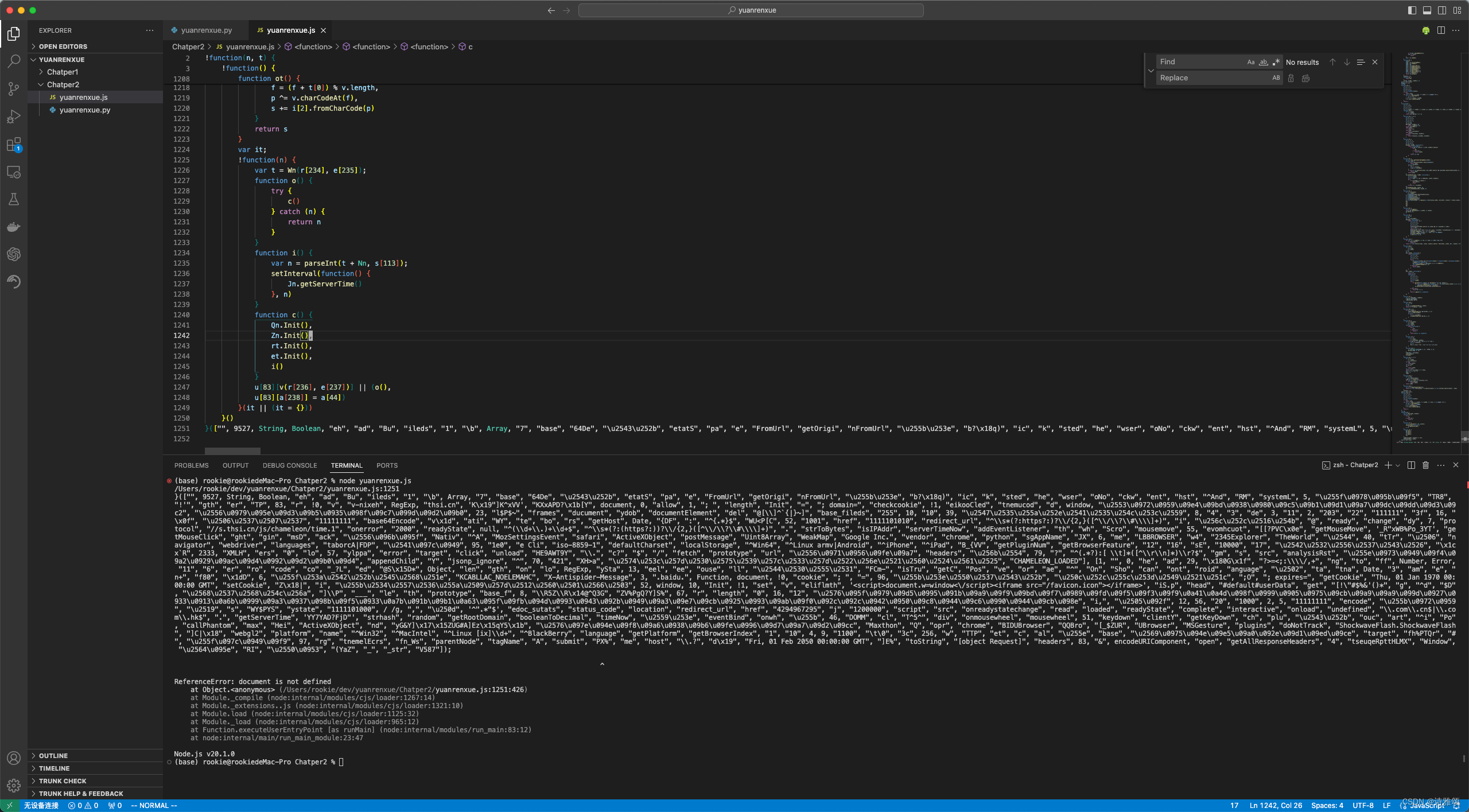The height and width of the screenshot is (812, 1469).
Task: Expand TRUNK HELP & FEEDBACK section
Action: [96, 794]
